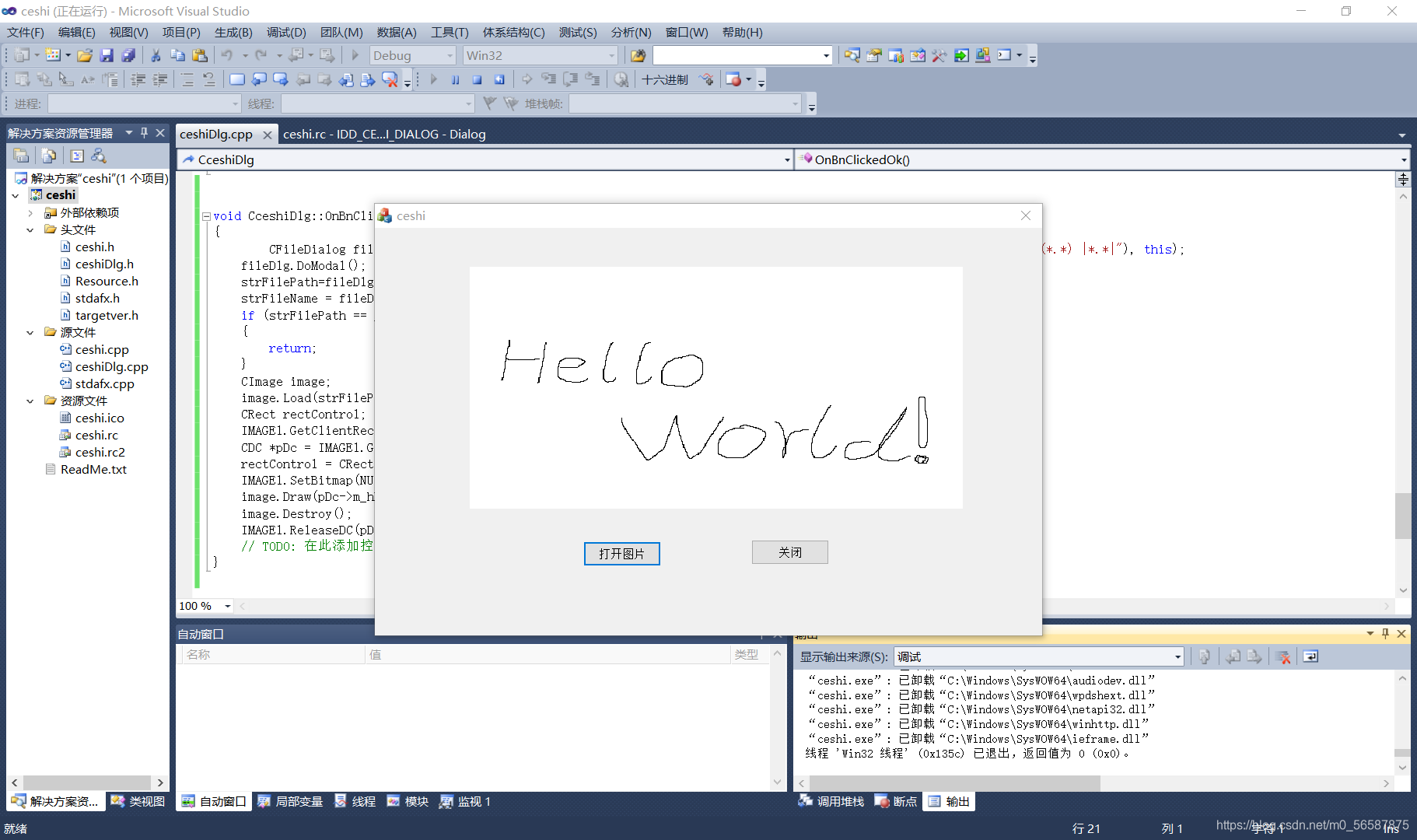
Task: Toggle auto-hide pin of Solution Explorer panel
Action: (x=144, y=133)
